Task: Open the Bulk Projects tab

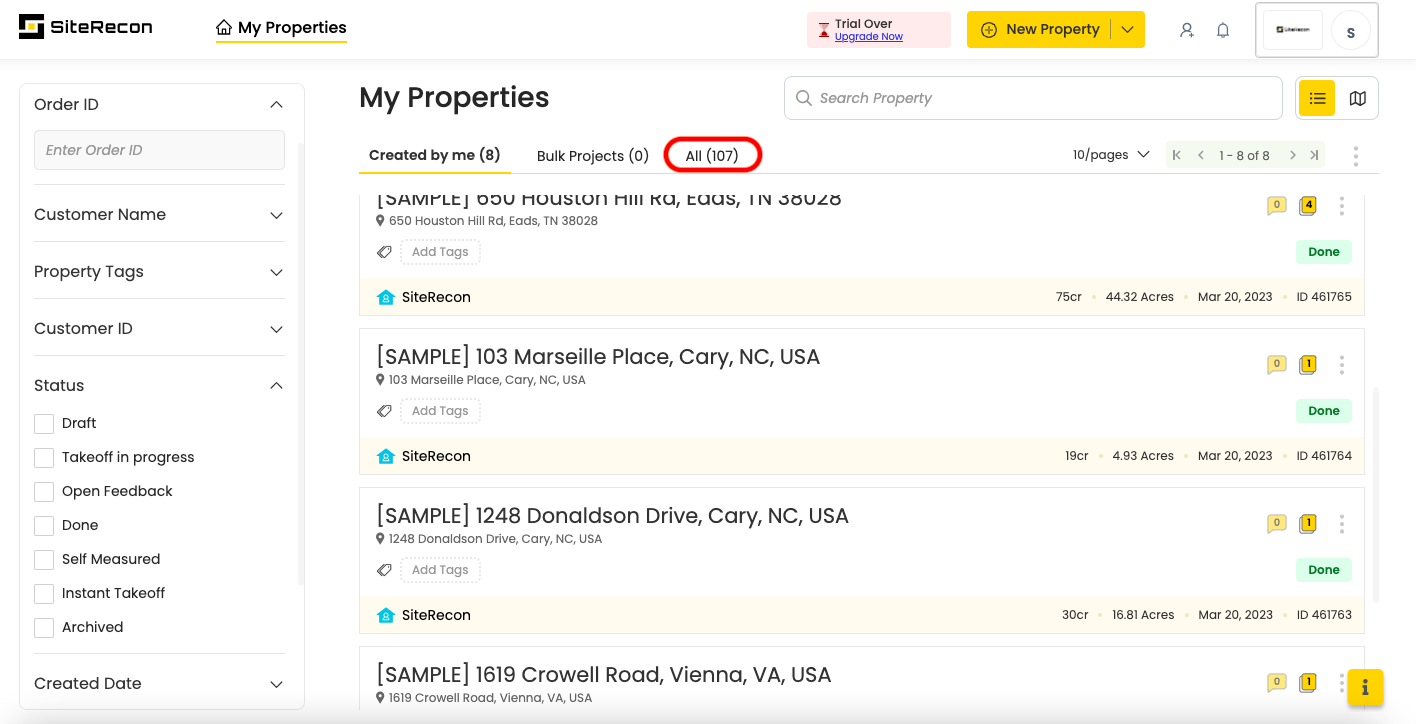Action: pyautogui.click(x=592, y=156)
